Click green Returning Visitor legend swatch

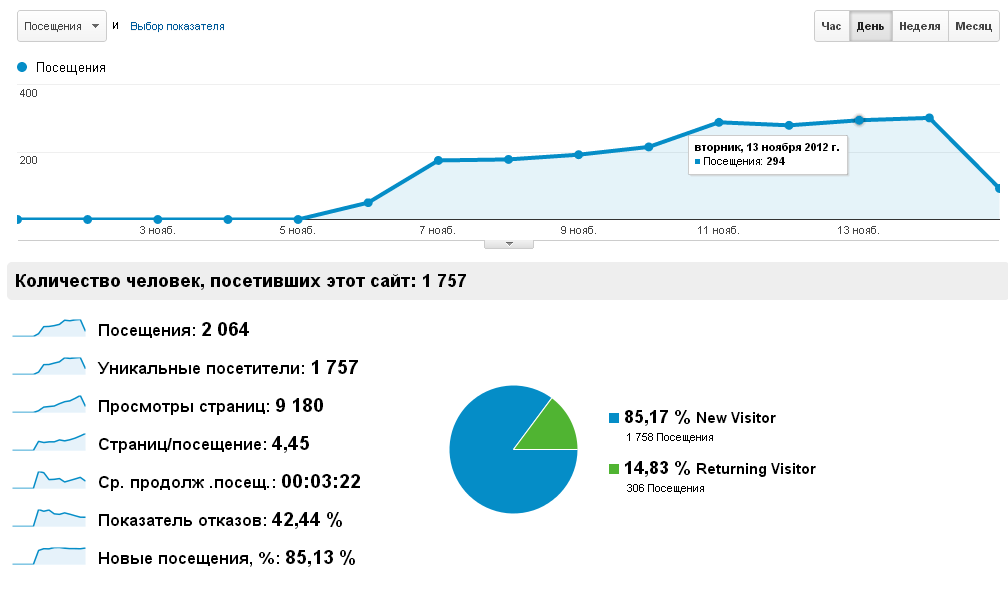click(614, 469)
